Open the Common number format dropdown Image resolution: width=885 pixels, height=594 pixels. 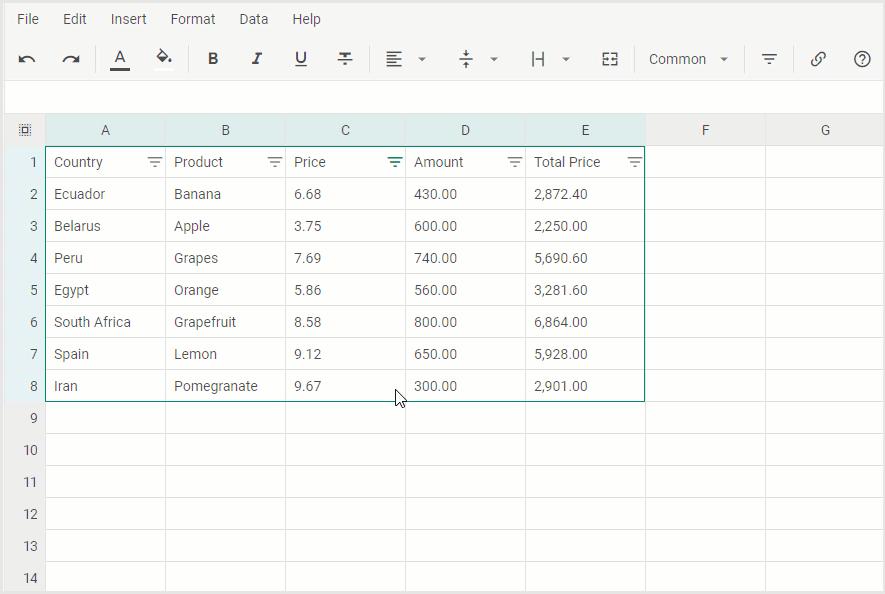click(x=688, y=59)
